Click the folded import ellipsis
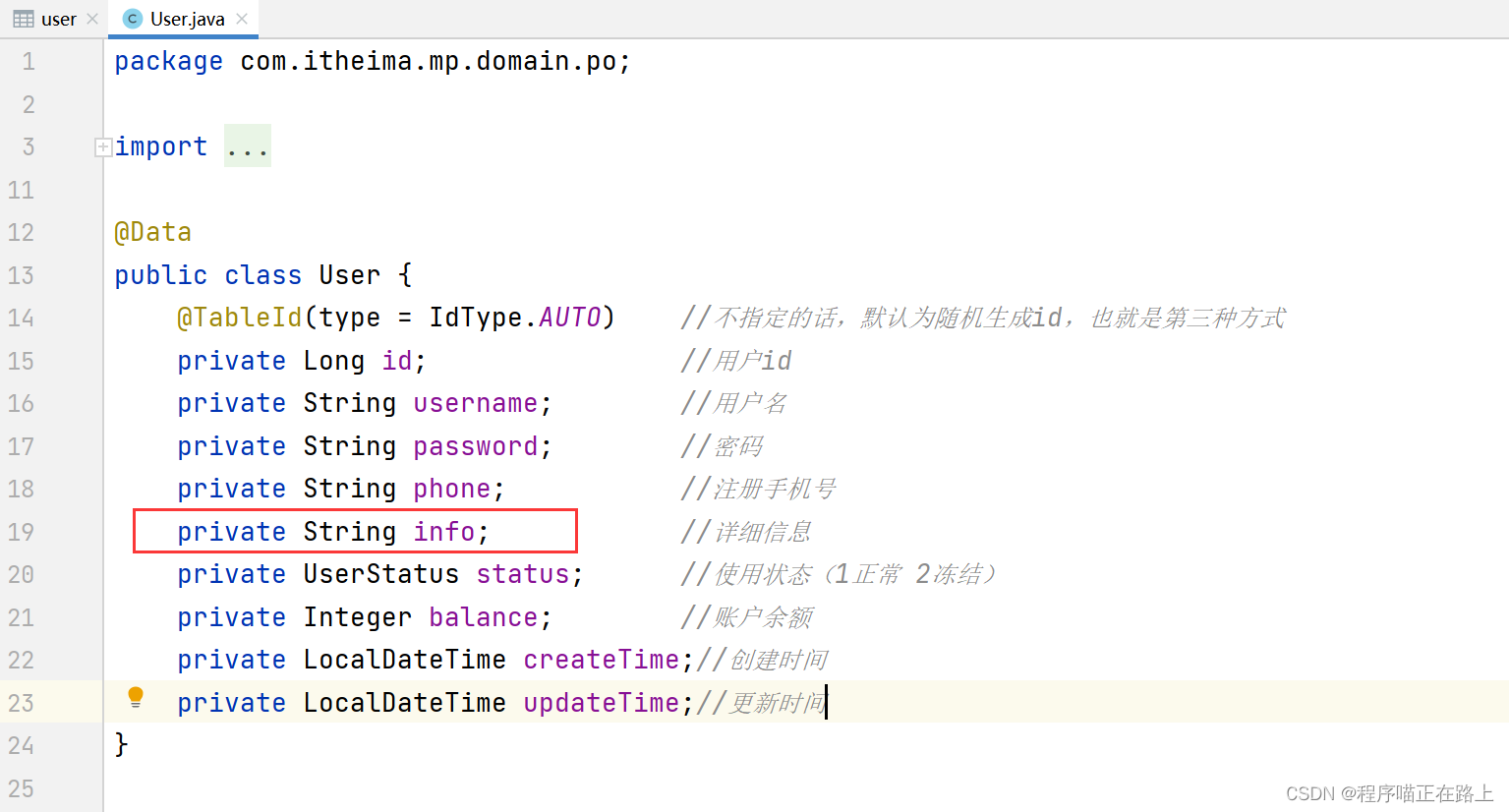 coord(247,146)
